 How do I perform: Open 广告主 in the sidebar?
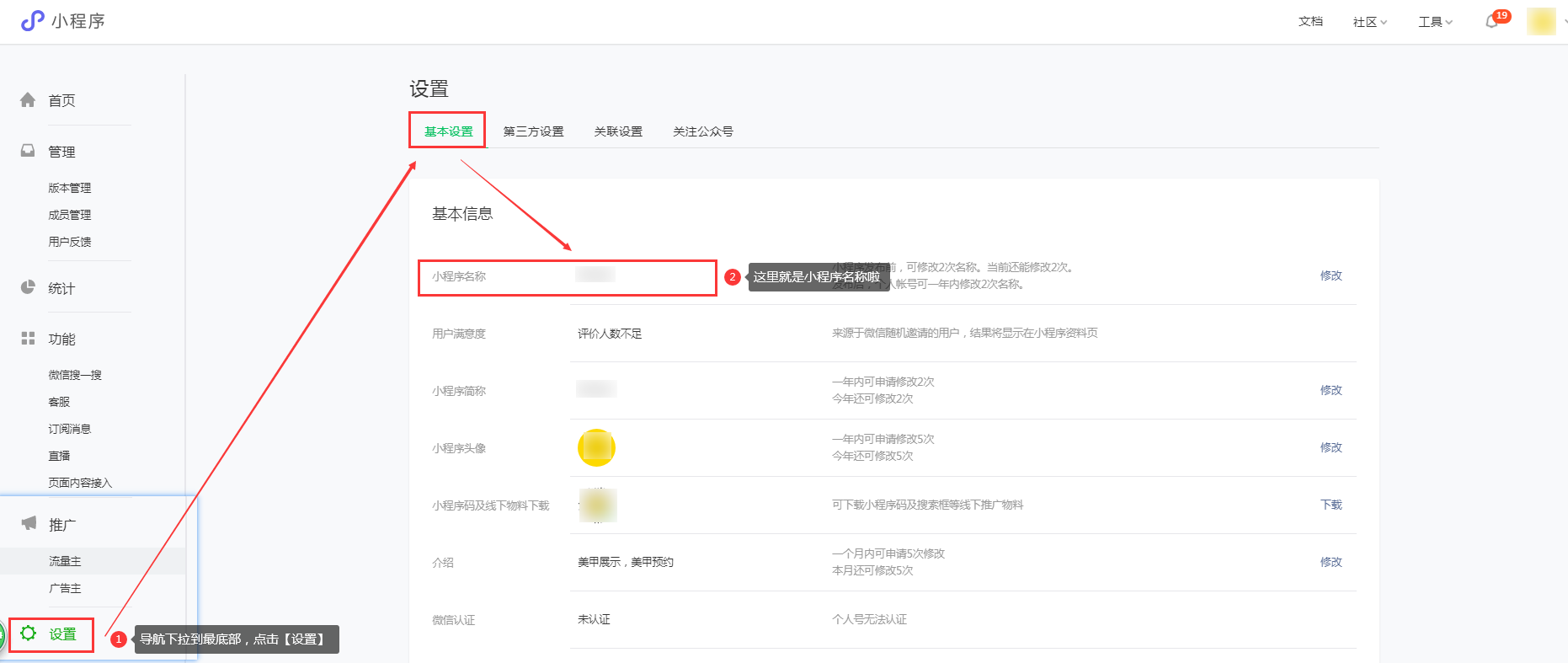pos(65,588)
